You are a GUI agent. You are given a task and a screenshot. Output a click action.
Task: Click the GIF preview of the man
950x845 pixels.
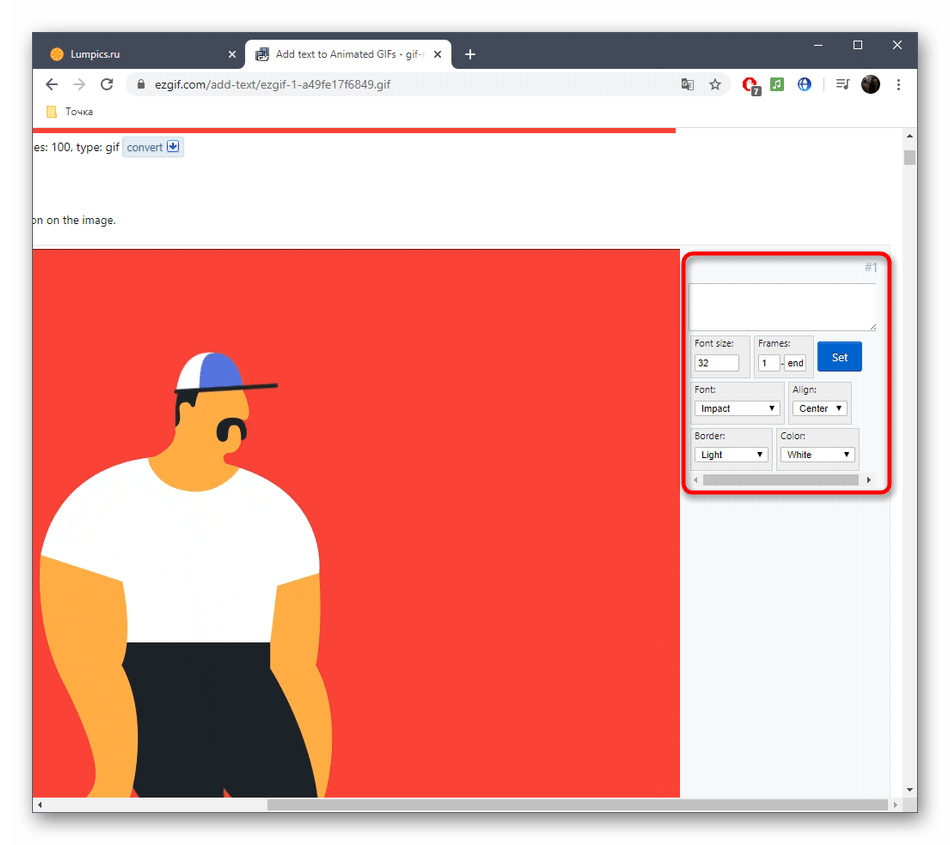356,523
